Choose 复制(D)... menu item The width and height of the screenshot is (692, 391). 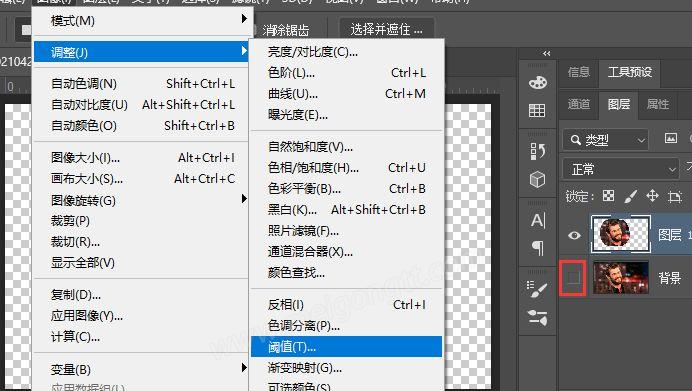[141, 294]
